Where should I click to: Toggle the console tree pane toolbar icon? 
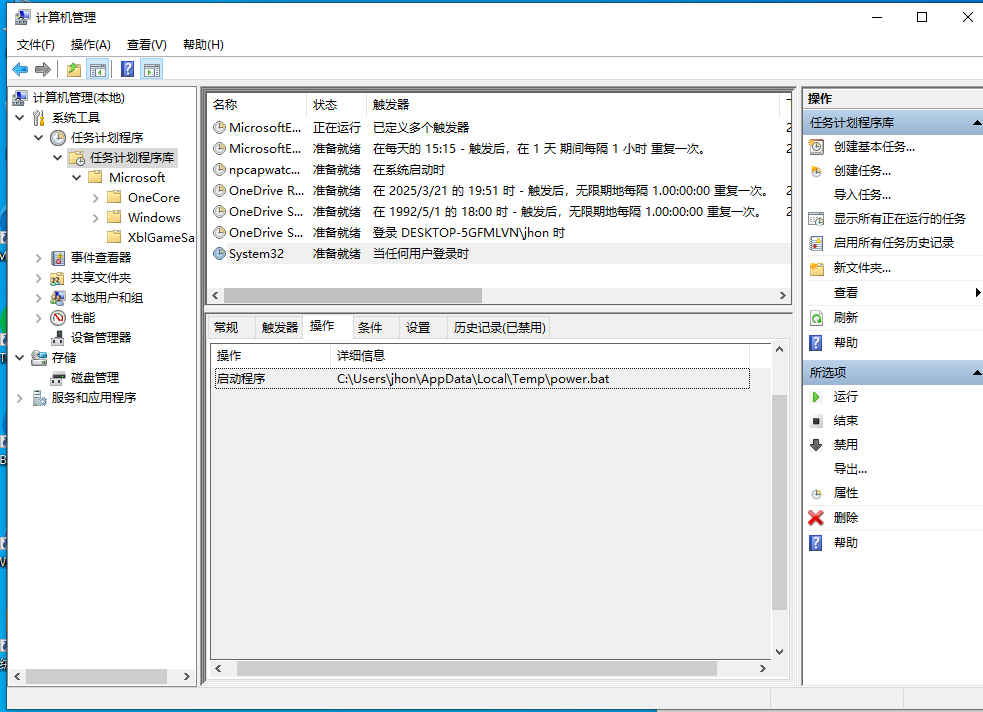click(98, 69)
